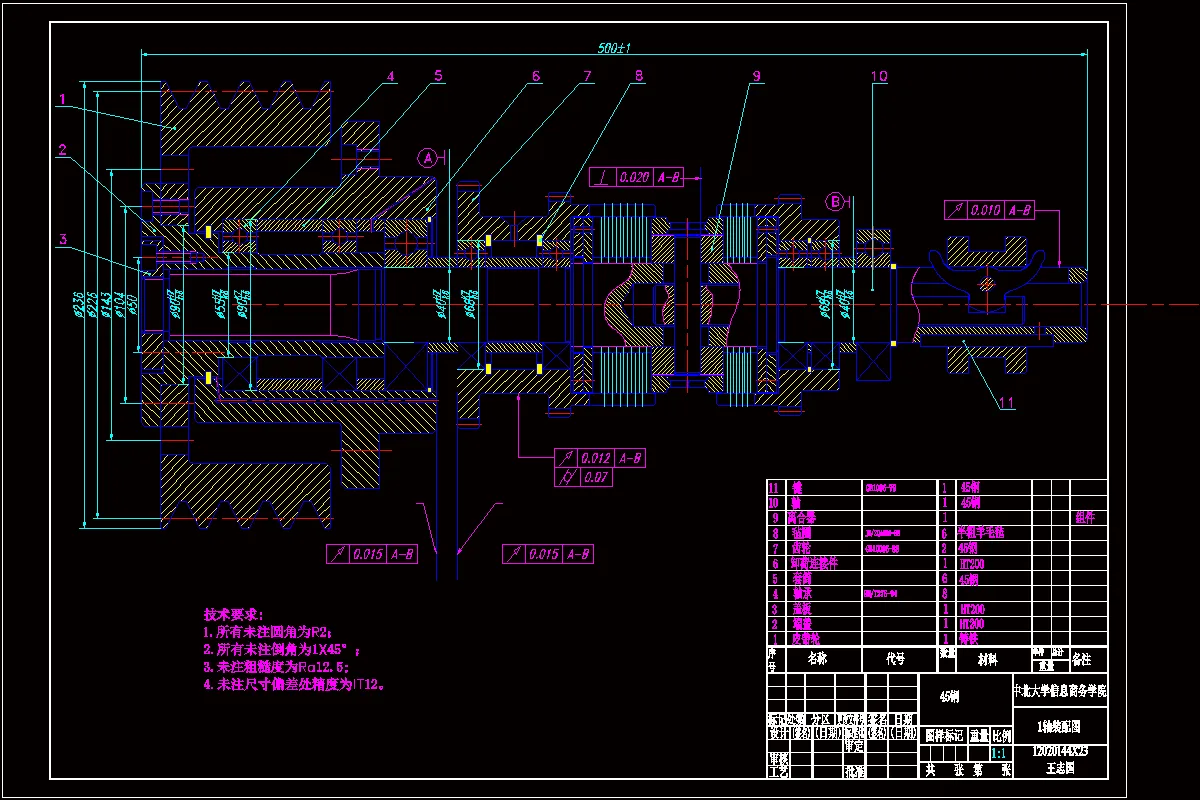This screenshot has height=800, width=1200.
Task: Pick the cylindricity tolerance frame 0.07
Action: tap(582, 477)
